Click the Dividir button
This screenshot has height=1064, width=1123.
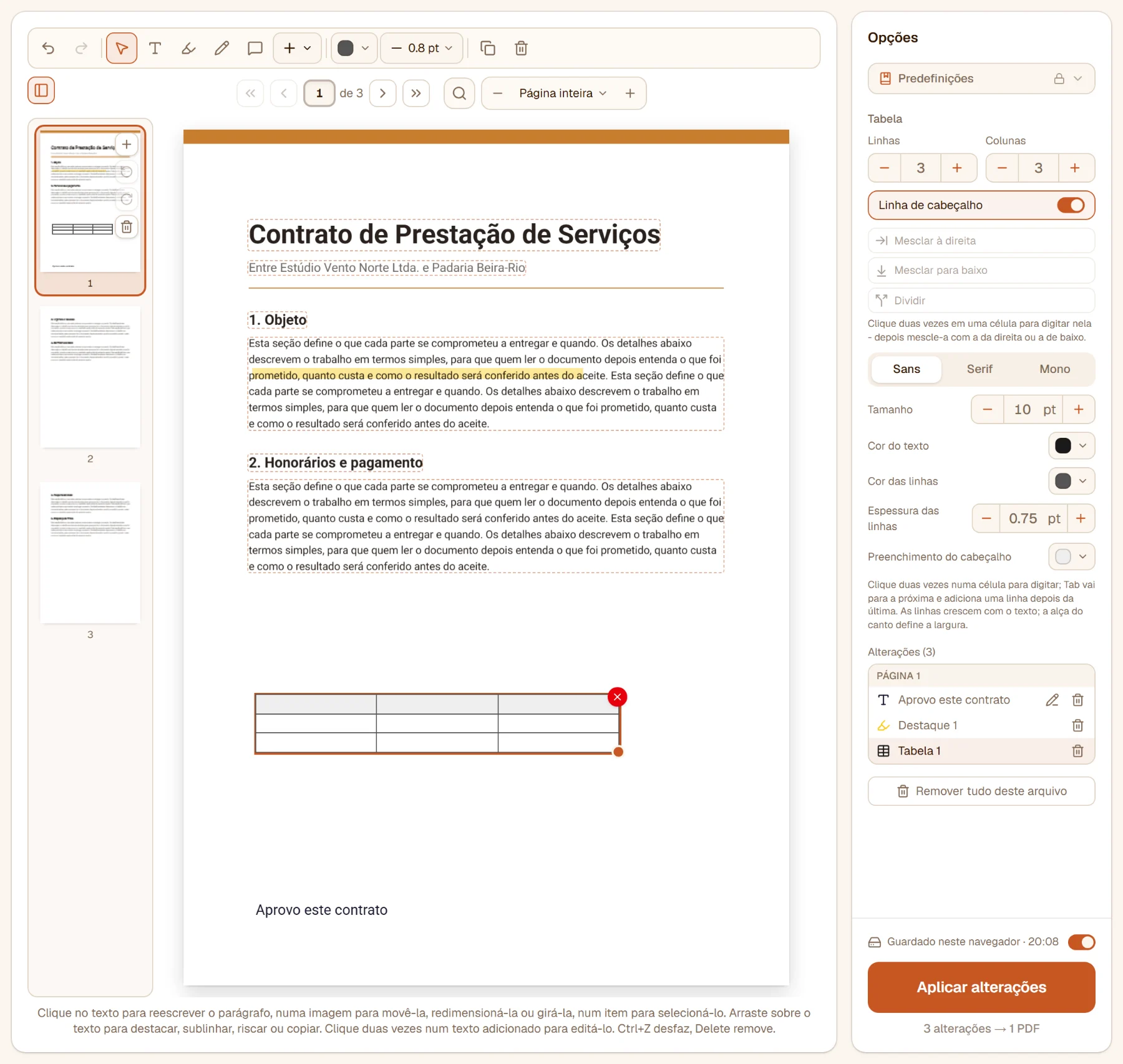point(981,301)
